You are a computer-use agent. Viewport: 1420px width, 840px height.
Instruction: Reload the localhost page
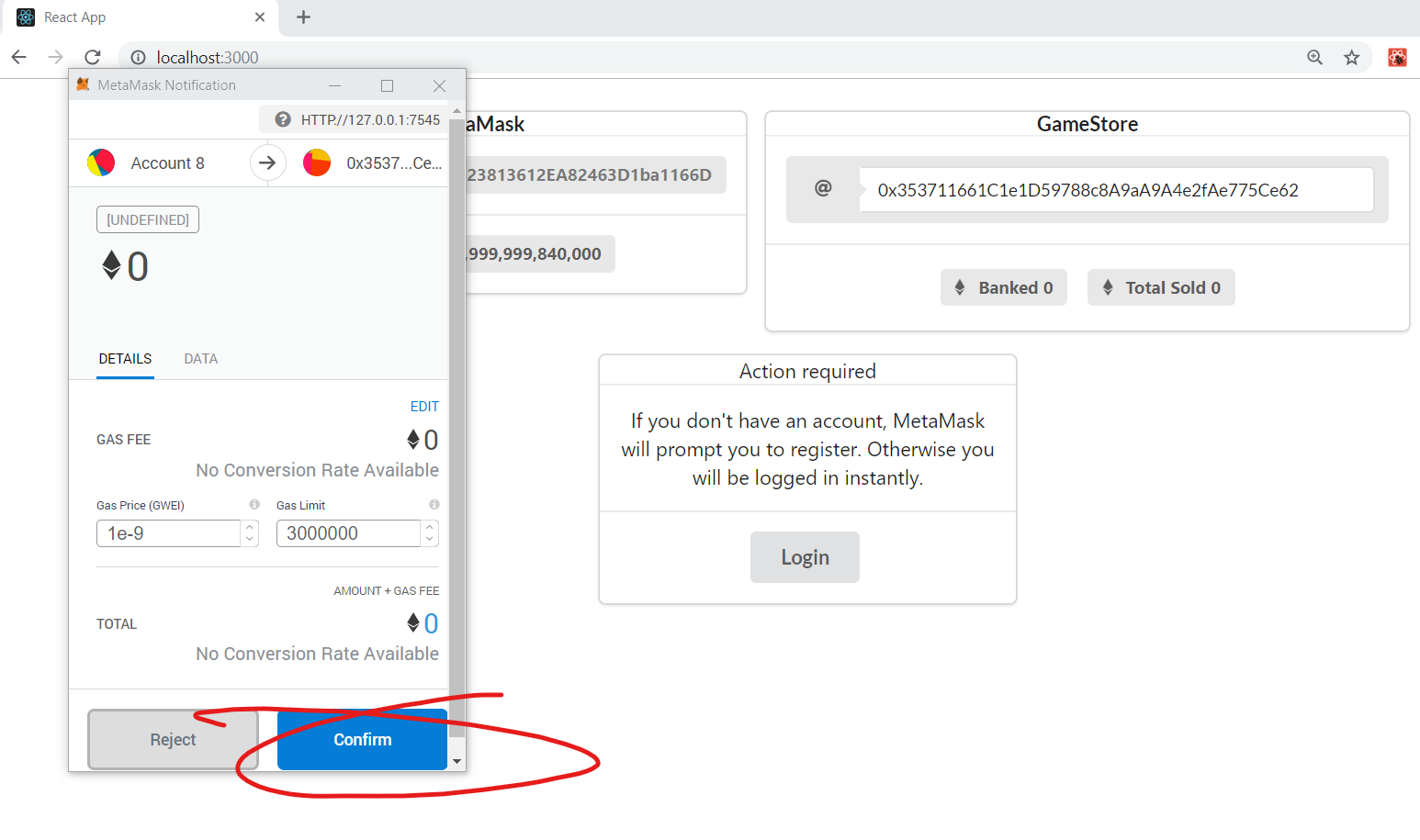93,57
